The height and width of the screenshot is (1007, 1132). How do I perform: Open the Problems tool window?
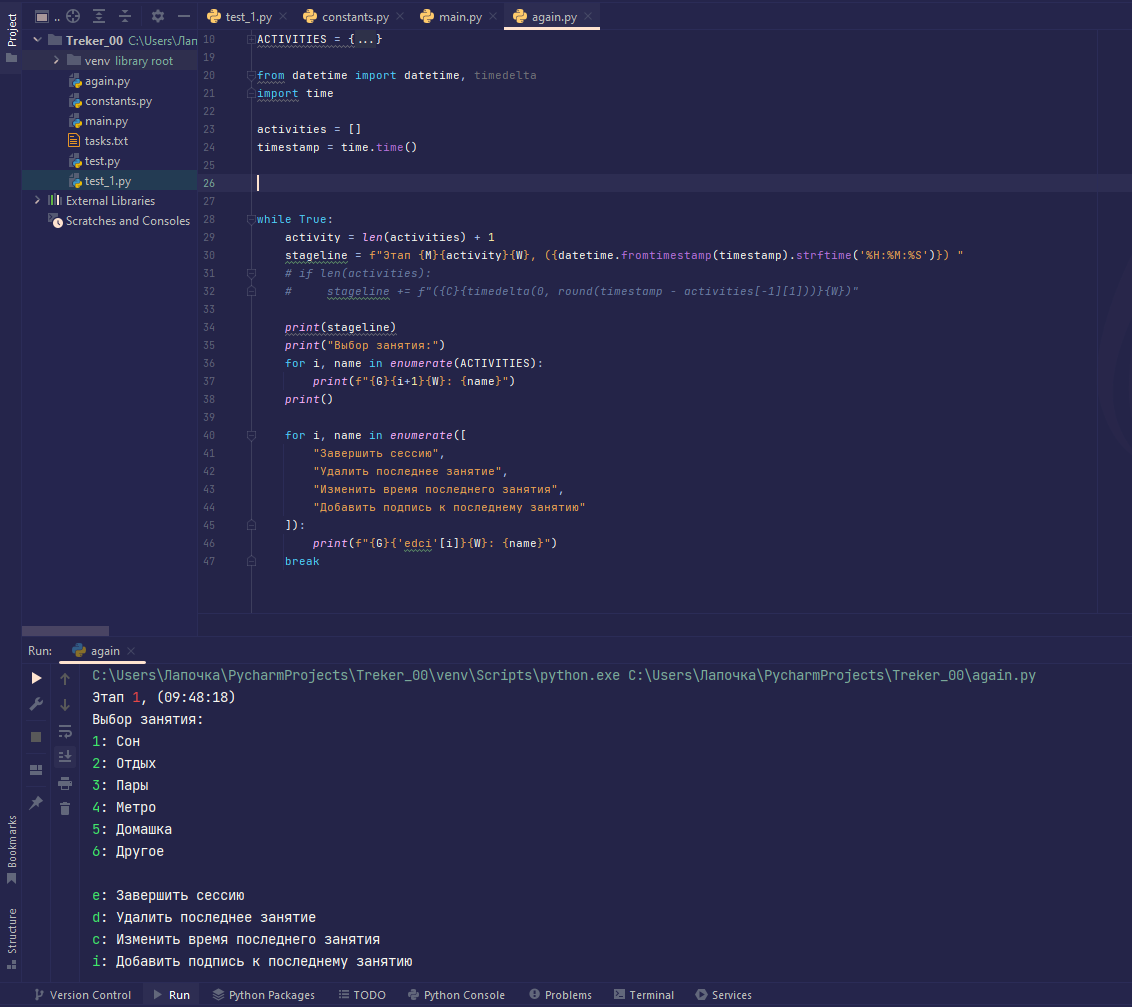tap(560, 995)
